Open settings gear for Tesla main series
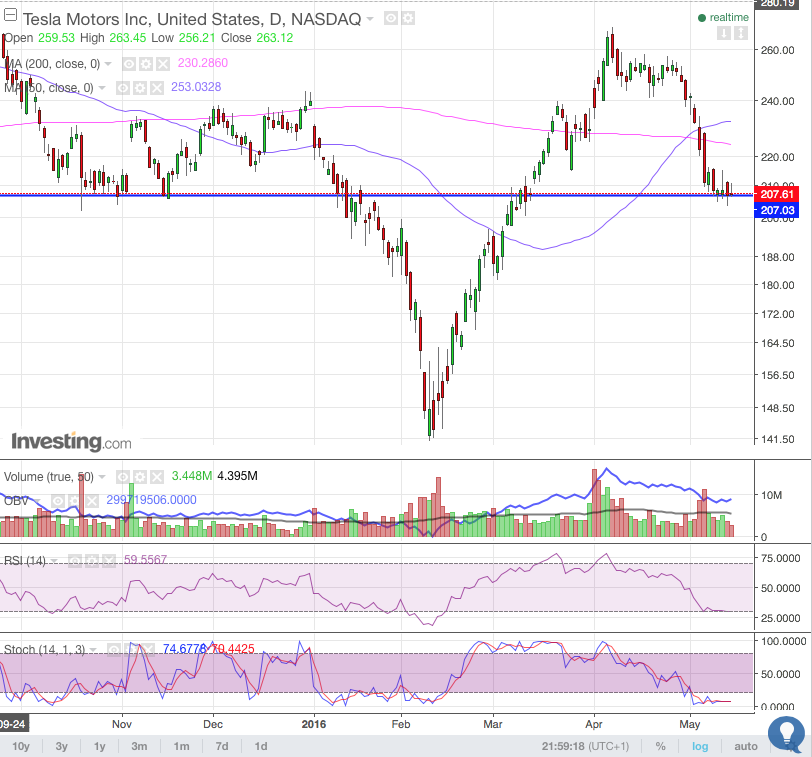Viewport: 812px width, 757px height. pyautogui.click(x=408, y=19)
